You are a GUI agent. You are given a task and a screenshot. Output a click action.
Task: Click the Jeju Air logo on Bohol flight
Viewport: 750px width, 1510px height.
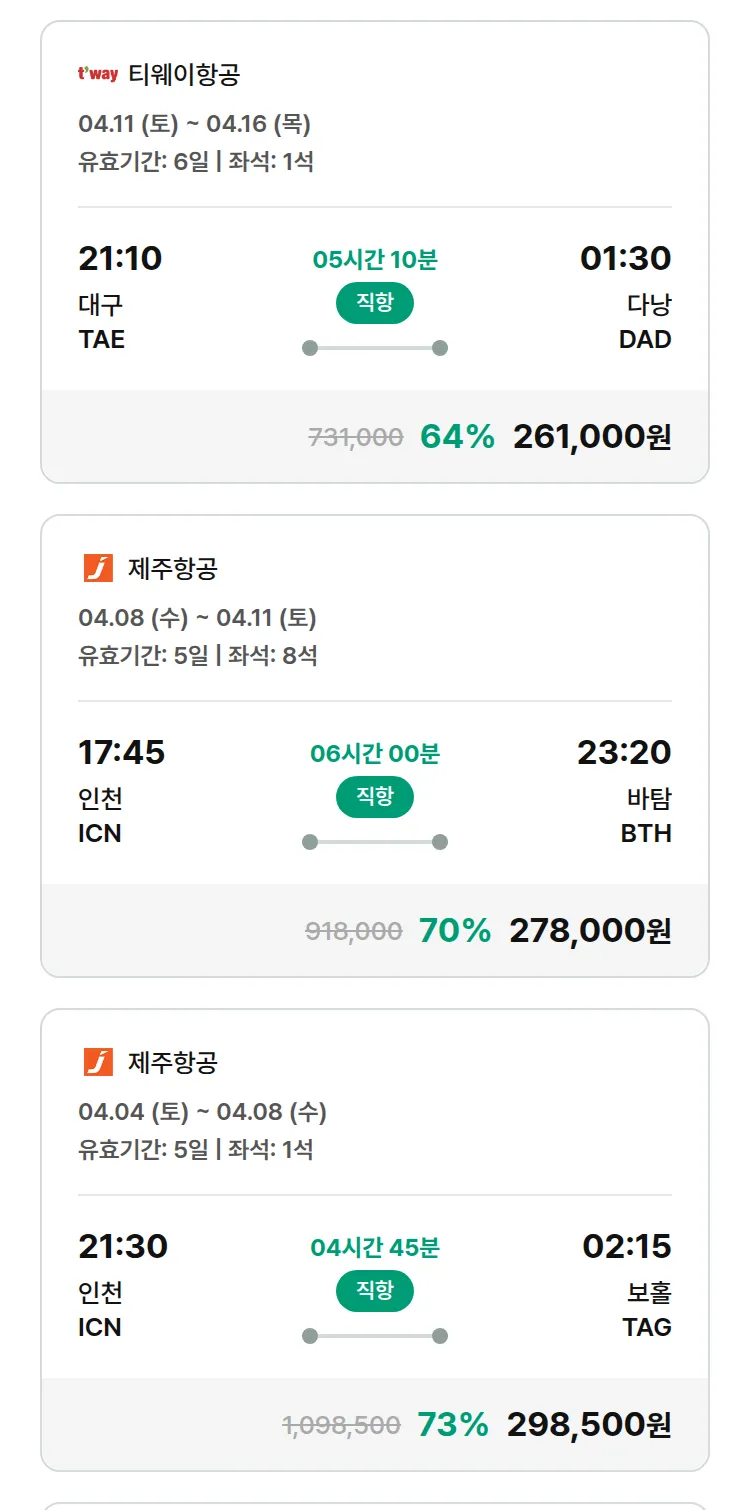pyautogui.click(x=98, y=1062)
